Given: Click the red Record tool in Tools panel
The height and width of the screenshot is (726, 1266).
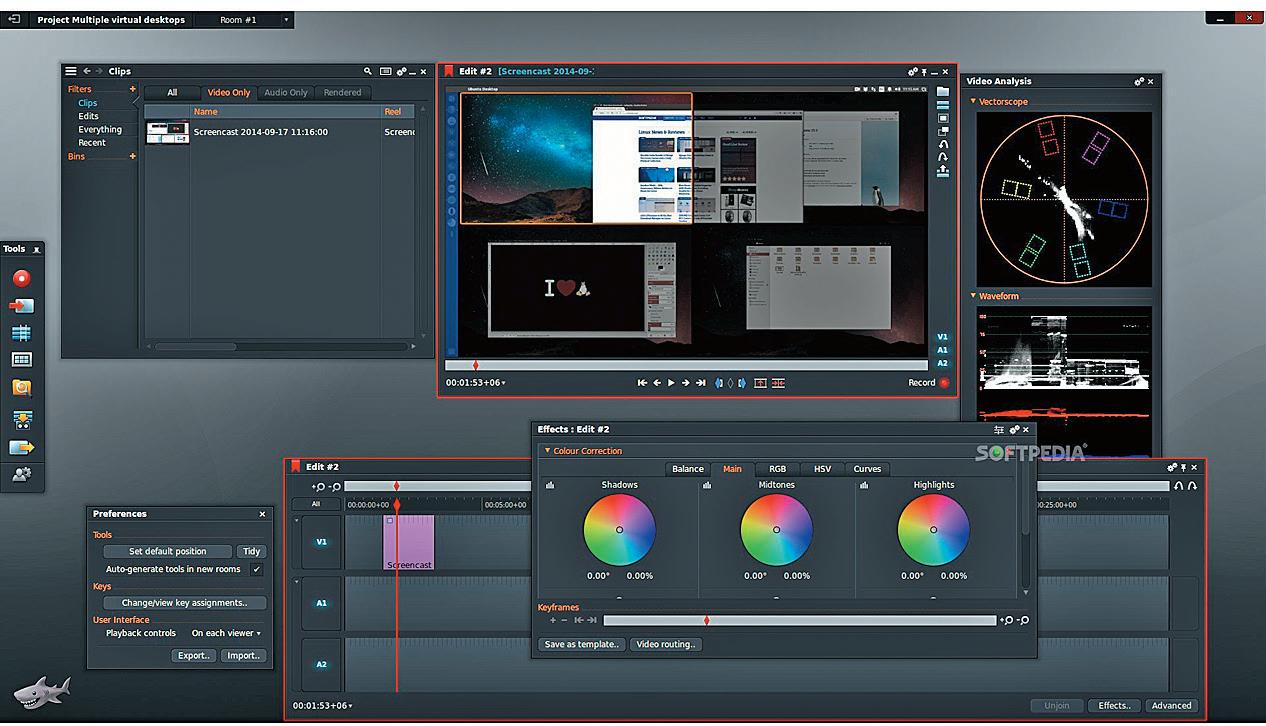Looking at the screenshot, I should coord(21,278).
